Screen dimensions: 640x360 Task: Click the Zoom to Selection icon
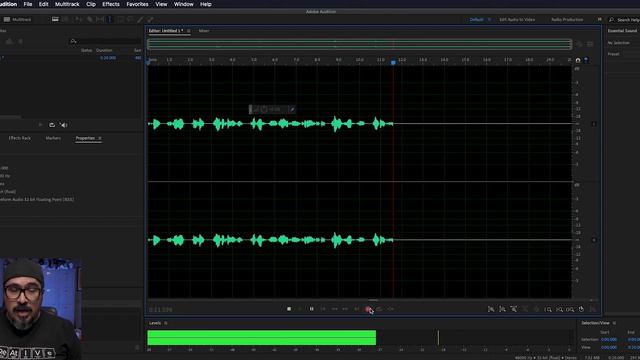tap(570, 309)
